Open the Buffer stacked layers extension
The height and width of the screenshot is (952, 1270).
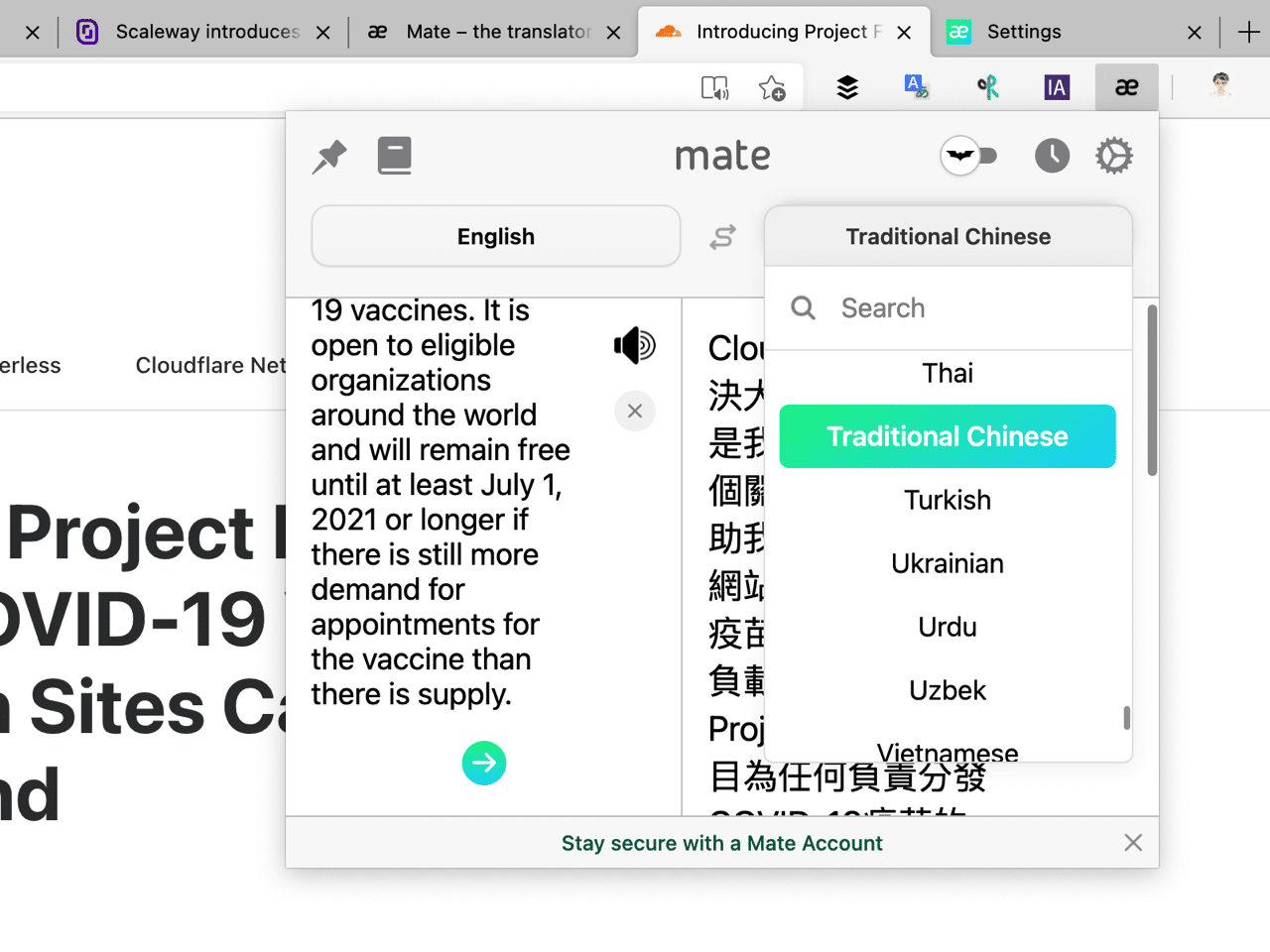(x=847, y=87)
